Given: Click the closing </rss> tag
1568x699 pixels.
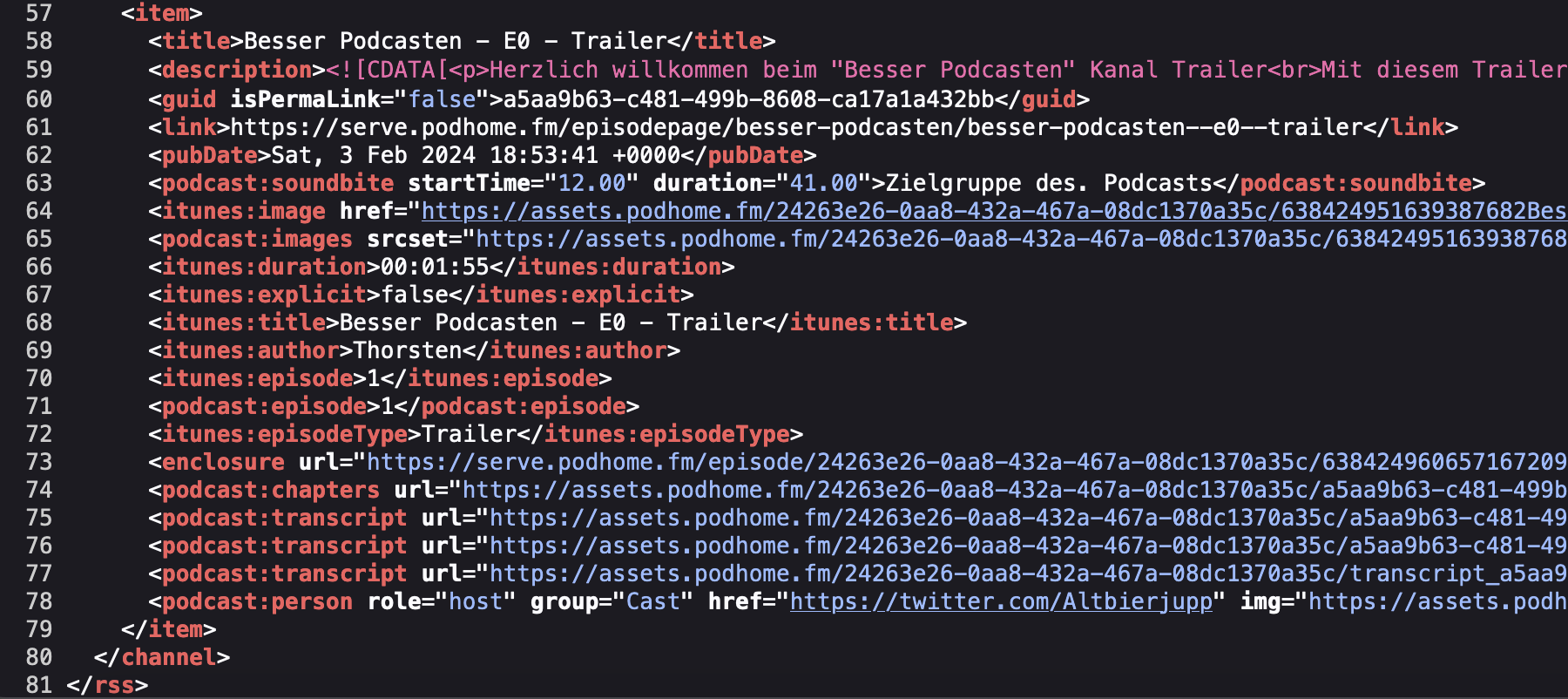Looking at the screenshot, I should pyautogui.click(x=107, y=685).
